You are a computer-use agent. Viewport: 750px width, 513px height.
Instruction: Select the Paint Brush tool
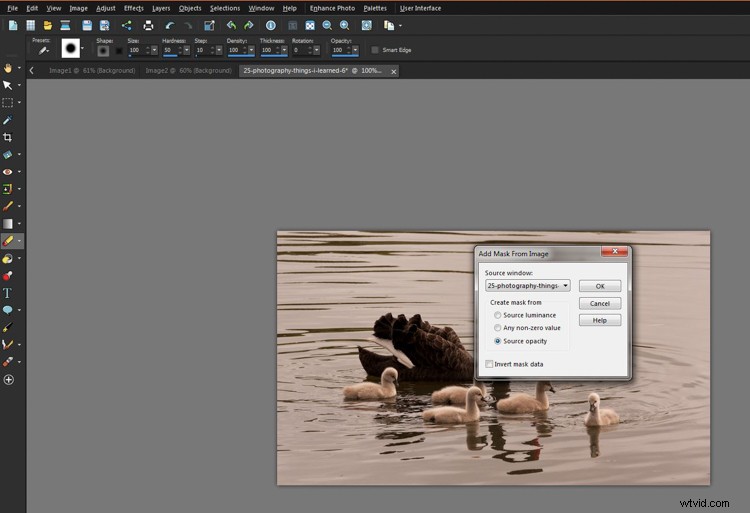(8, 206)
